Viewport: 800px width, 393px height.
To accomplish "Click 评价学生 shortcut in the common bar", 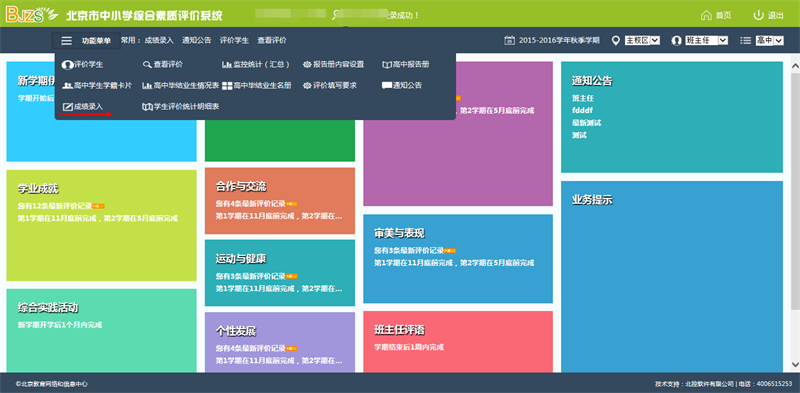I will pos(234,40).
